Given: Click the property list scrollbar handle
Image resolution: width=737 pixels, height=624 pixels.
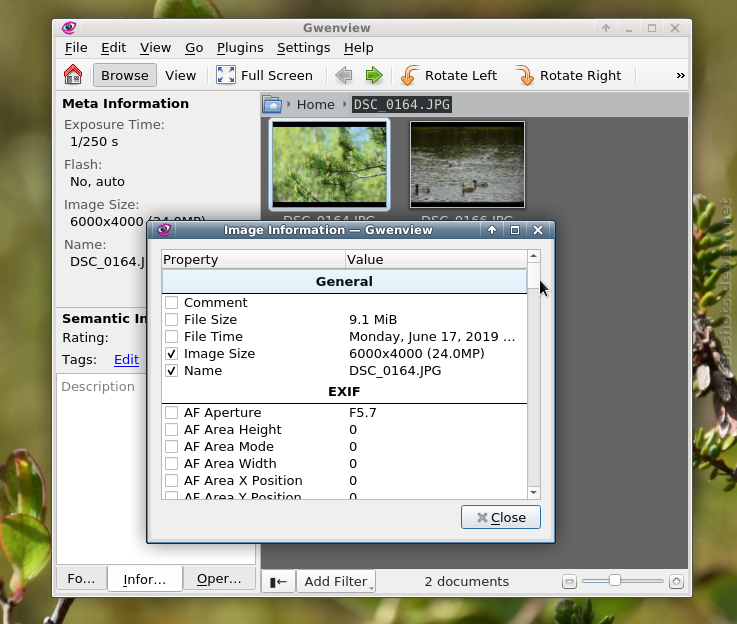Looking at the screenshot, I should tap(533, 276).
